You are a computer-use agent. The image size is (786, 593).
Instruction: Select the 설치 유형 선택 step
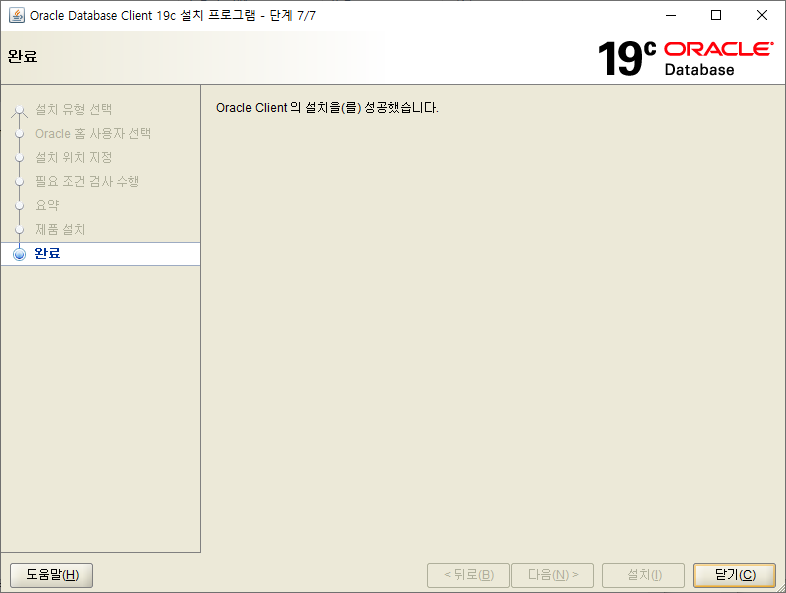pos(73,109)
